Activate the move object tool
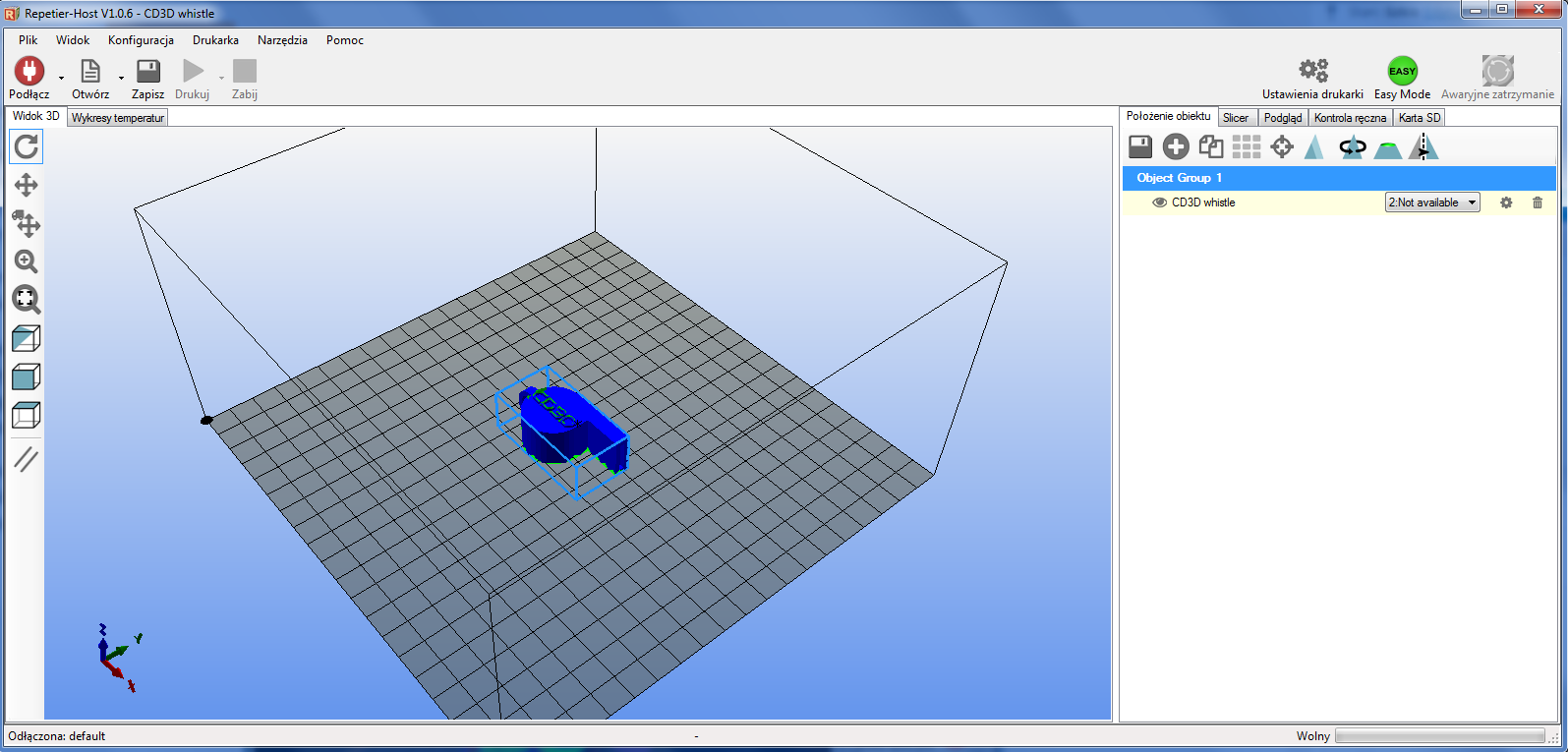This screenshot has width=1568, height=752. coord(27,224)
